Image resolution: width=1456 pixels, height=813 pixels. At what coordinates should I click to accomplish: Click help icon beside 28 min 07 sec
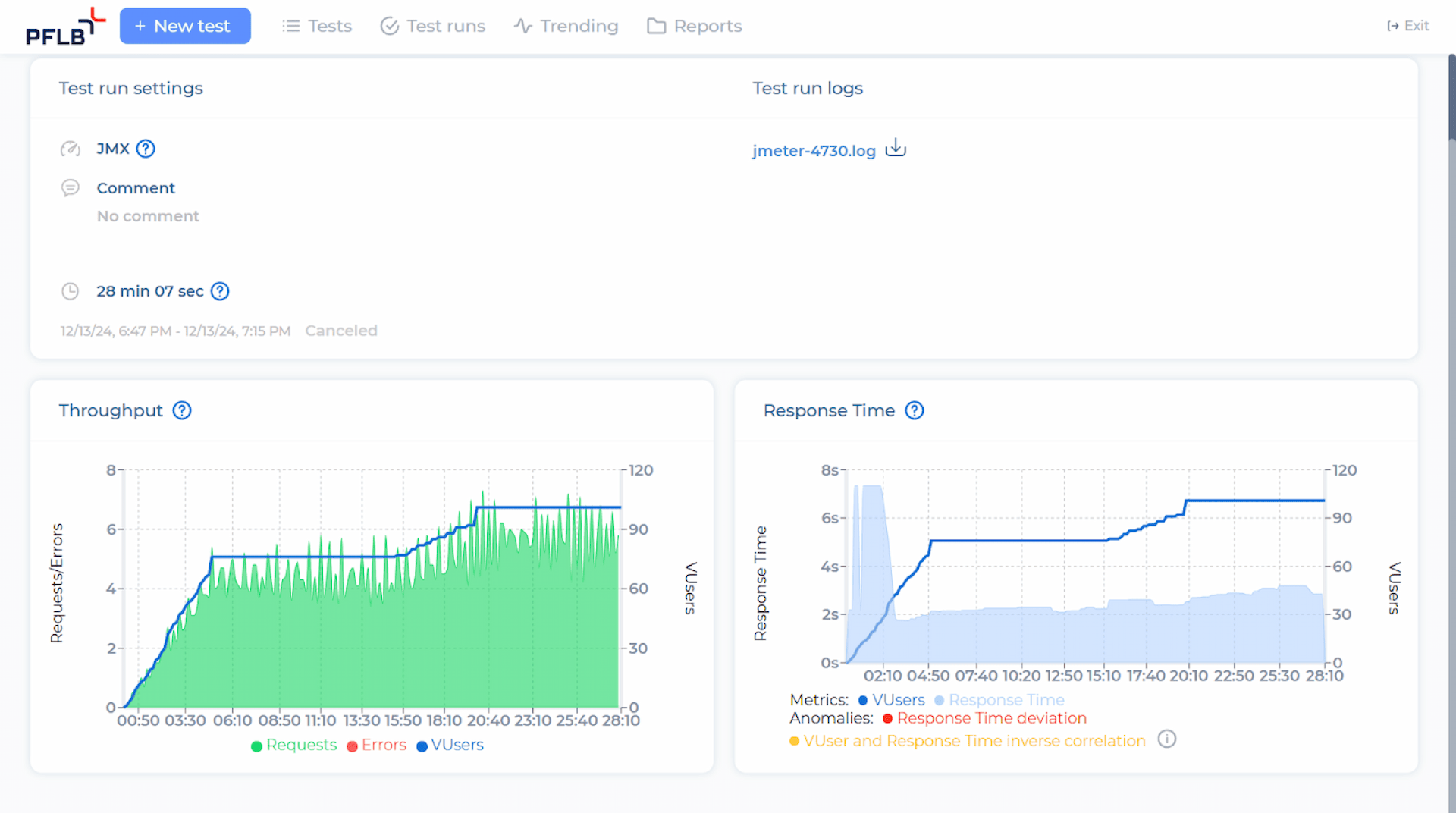click(220, 291)
